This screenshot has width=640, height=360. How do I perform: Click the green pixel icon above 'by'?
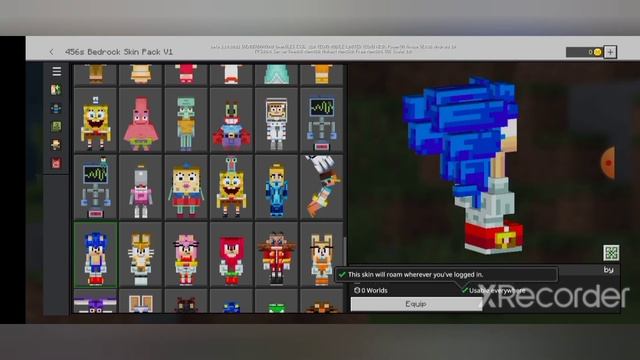[x=611, y=253]
